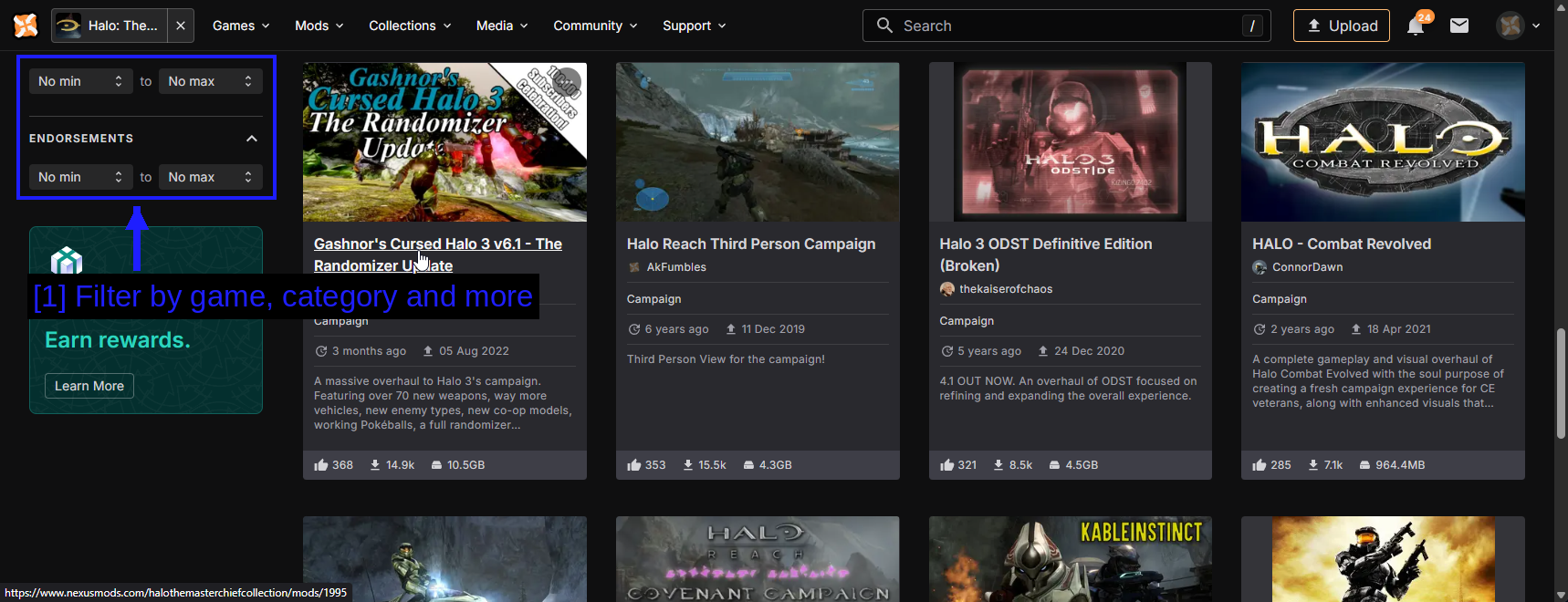Click the slash shortcut key badge in the search bar
The height and width of the screenshot is (602, 1568).
click(x=1252, y=26)
